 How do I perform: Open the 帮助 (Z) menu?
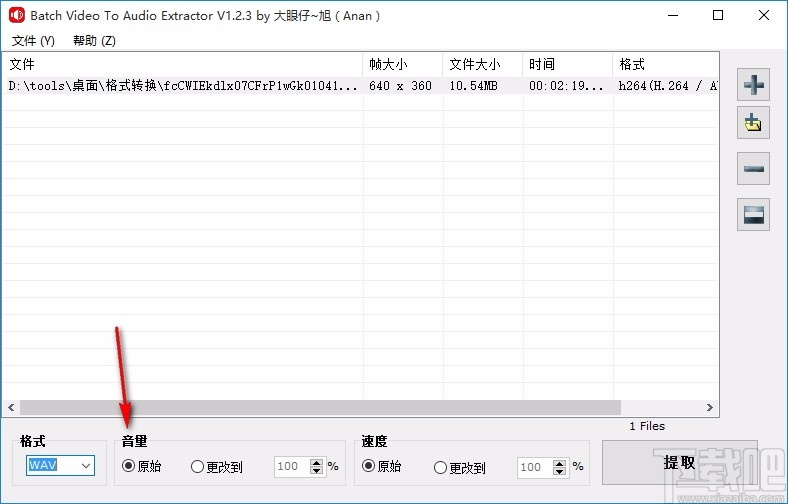94,41
